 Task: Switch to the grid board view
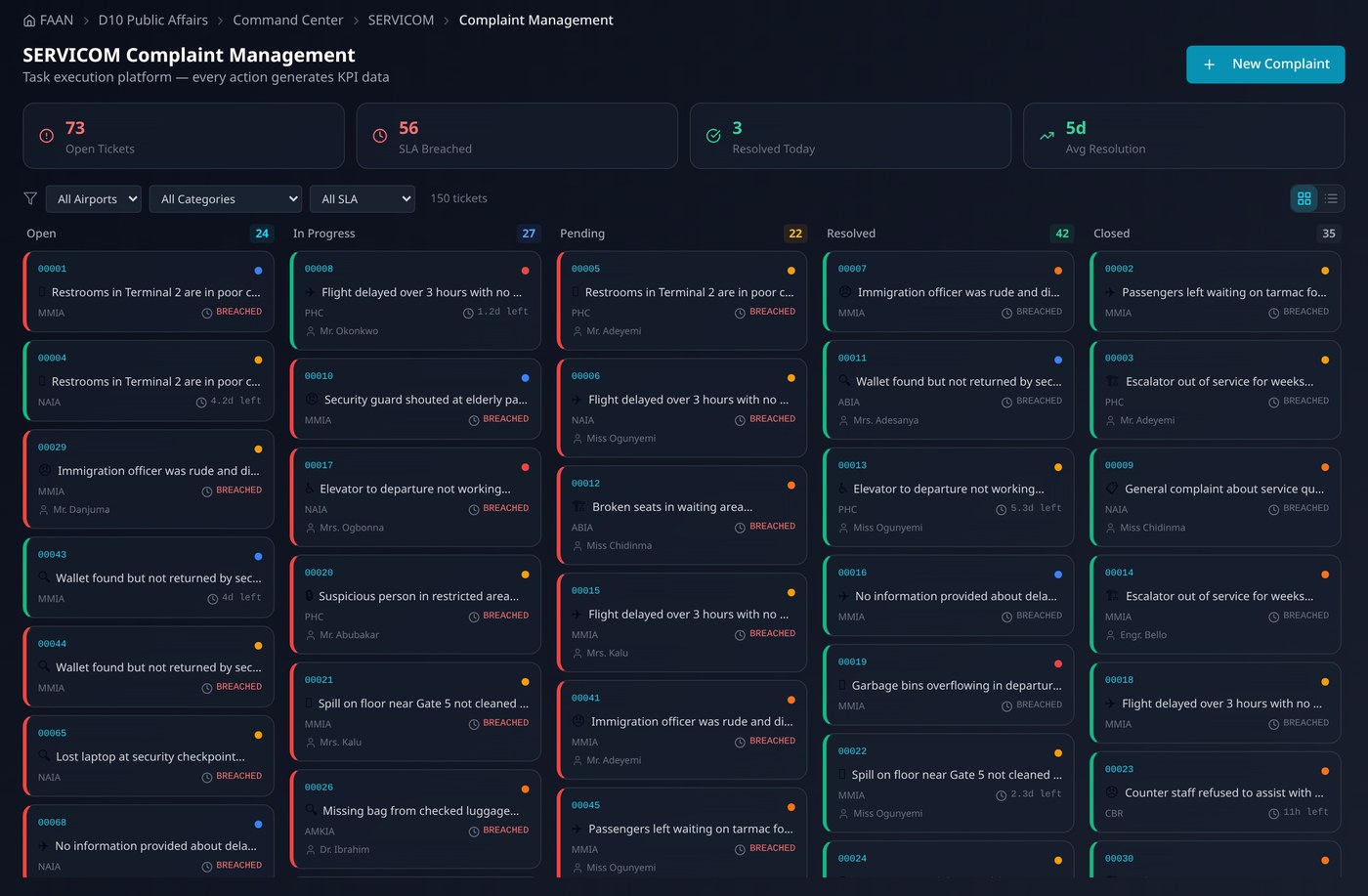1304,198
